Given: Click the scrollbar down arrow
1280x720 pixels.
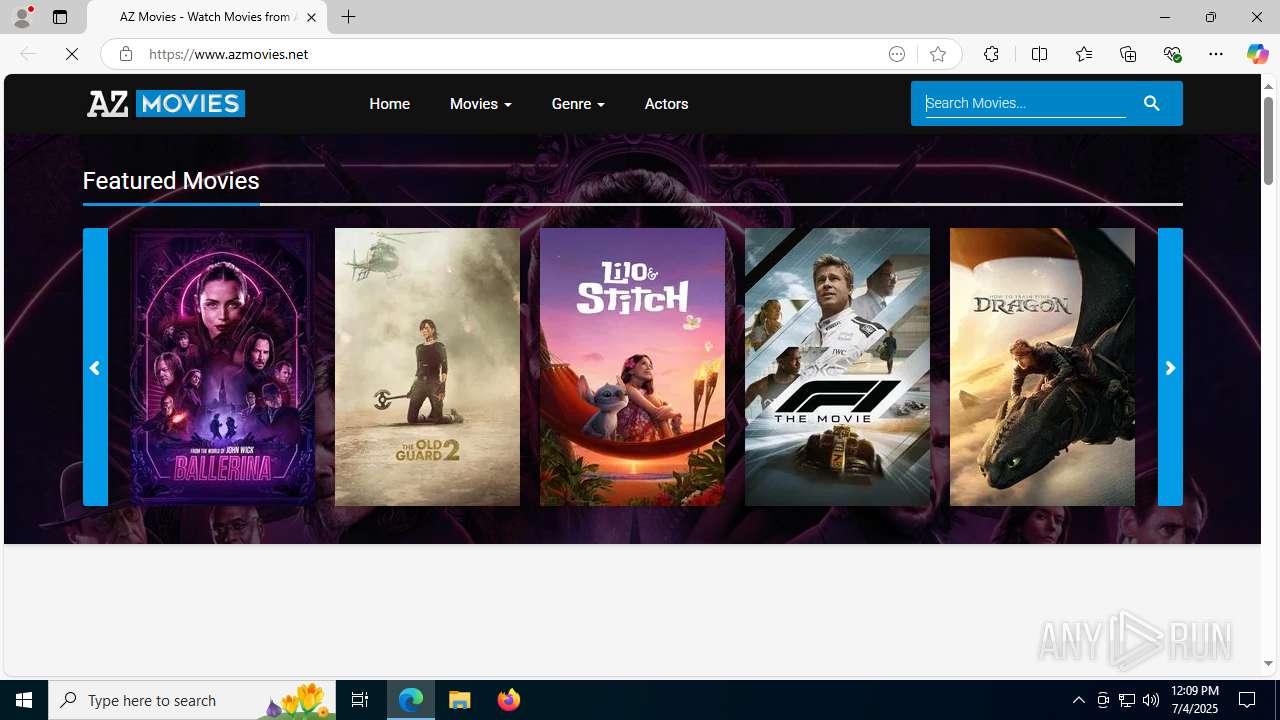Looking at the screenshot, I should click(x=1268, y=663).
